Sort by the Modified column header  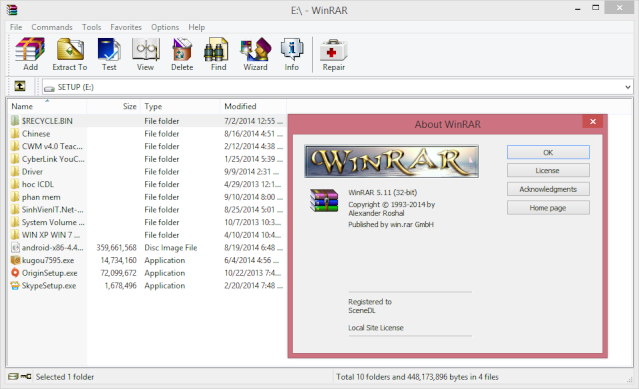click(253, 106)
